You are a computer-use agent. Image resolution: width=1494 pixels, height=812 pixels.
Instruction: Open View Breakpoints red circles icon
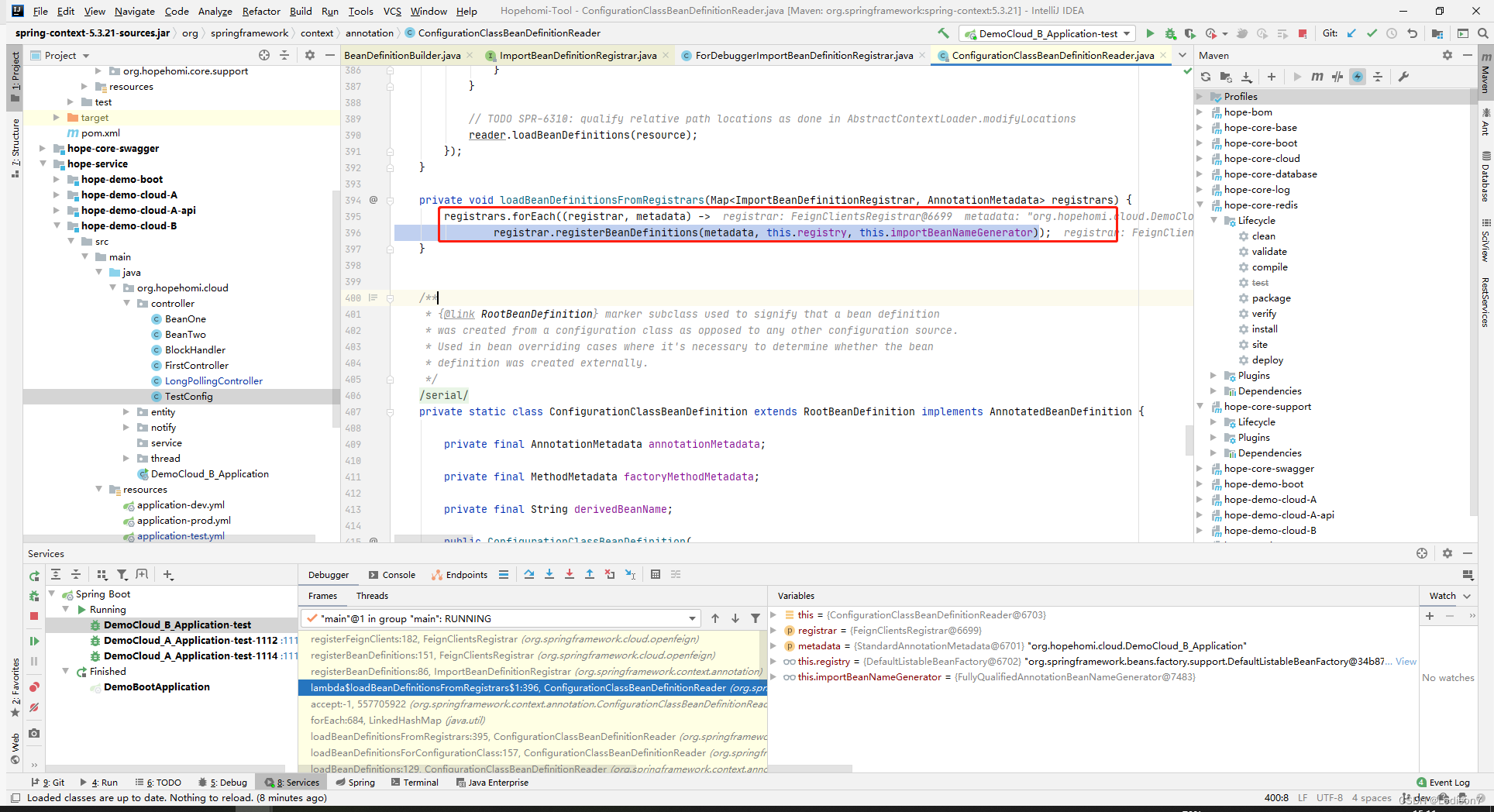click(34, 687)
